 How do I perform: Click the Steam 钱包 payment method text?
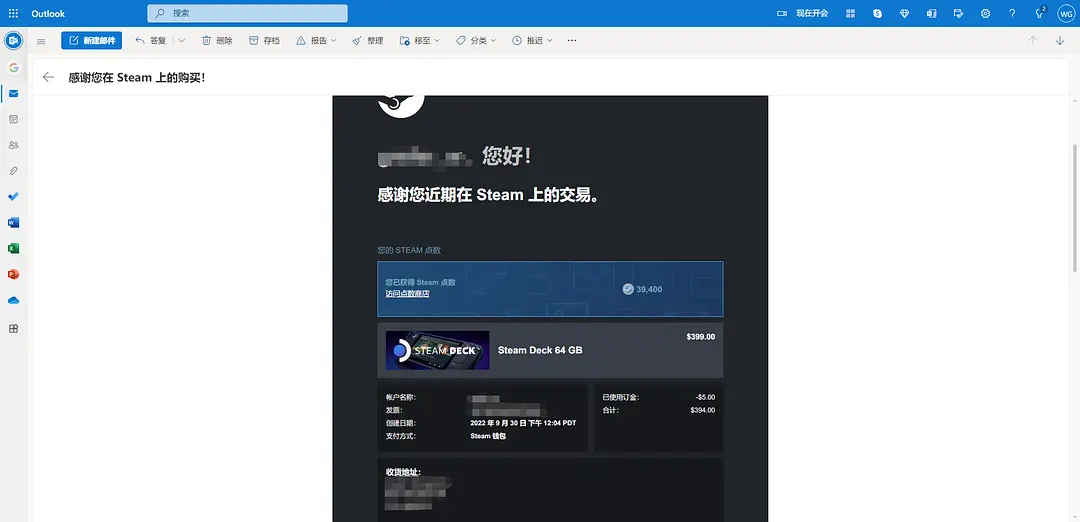(x=488, y=436)
